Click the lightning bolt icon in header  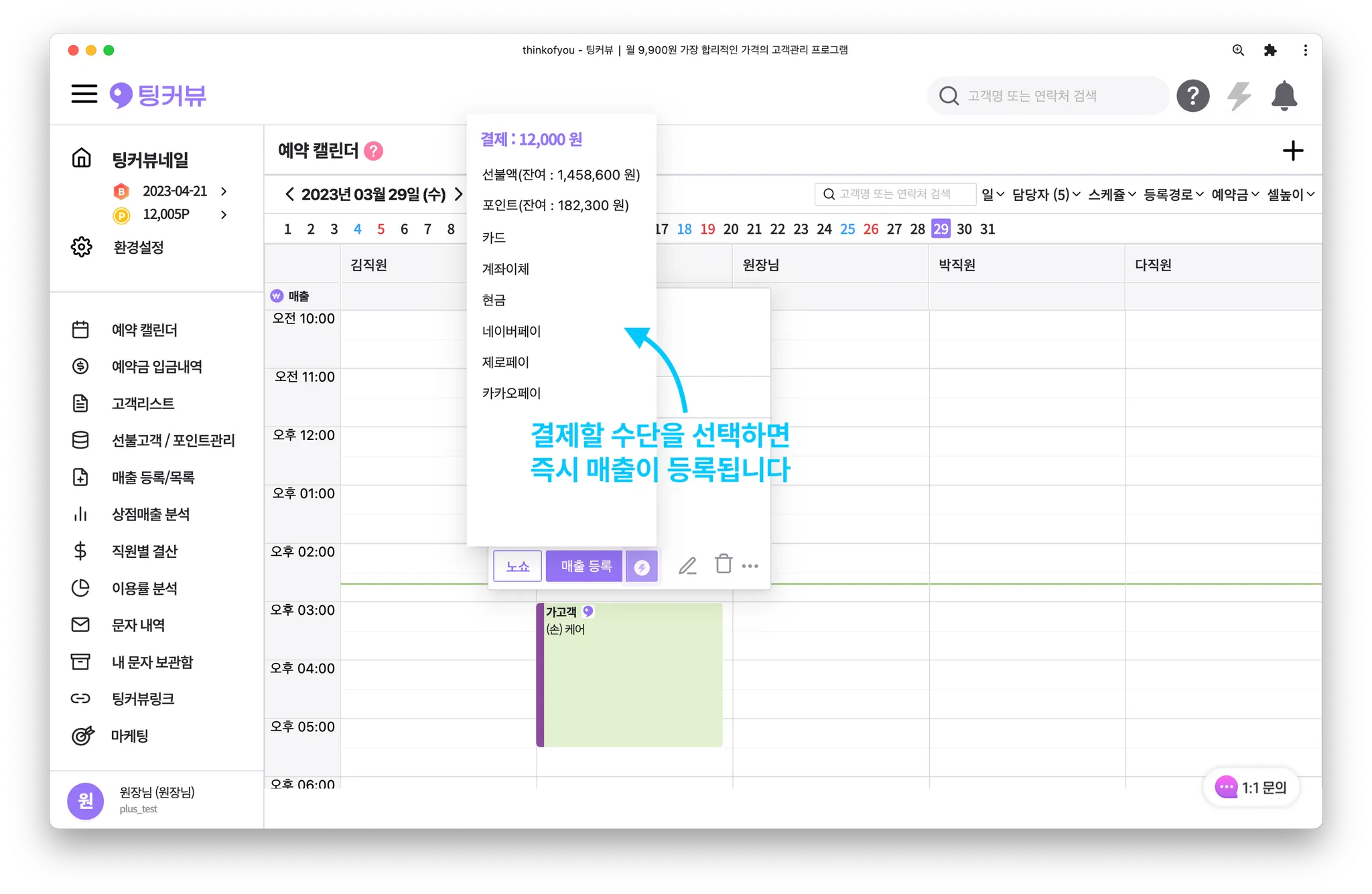(1239, 96)
